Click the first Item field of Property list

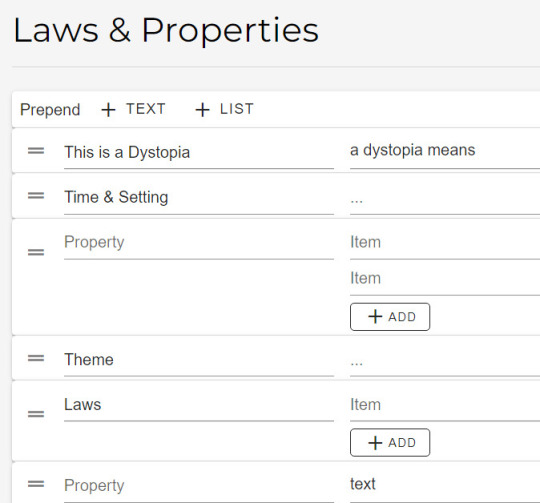[445, 243]
